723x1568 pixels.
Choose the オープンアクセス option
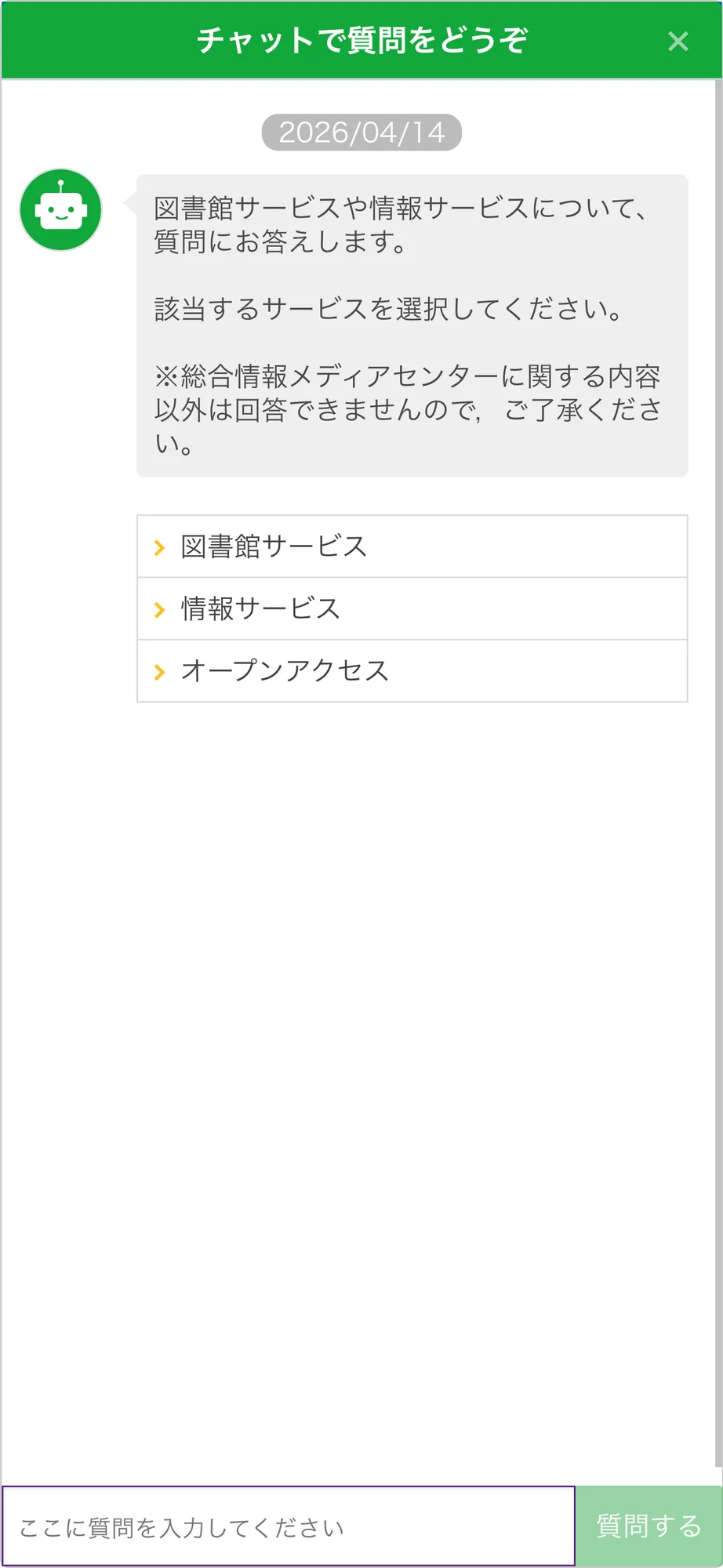[283, 671]
